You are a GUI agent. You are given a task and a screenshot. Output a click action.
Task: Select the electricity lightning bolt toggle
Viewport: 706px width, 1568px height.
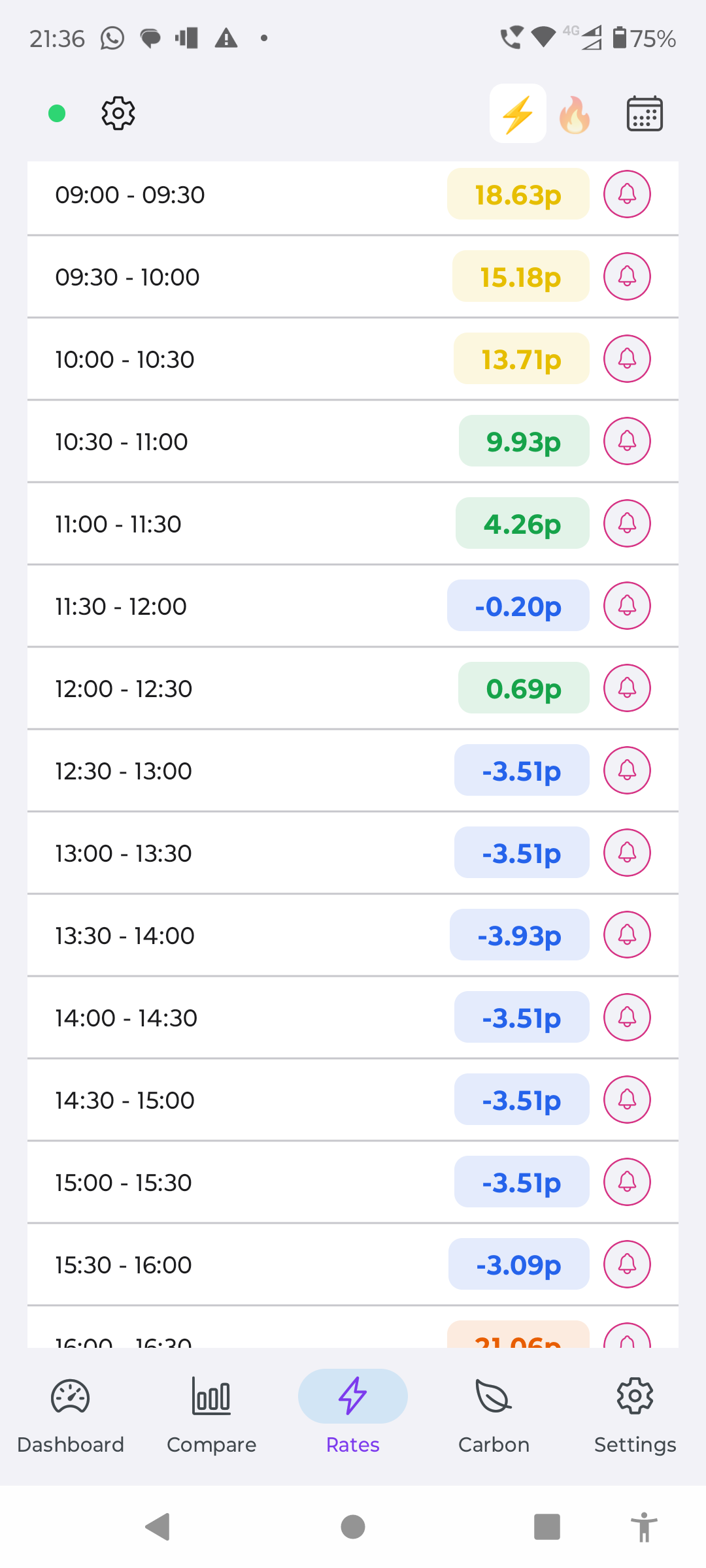coord(518,114)
